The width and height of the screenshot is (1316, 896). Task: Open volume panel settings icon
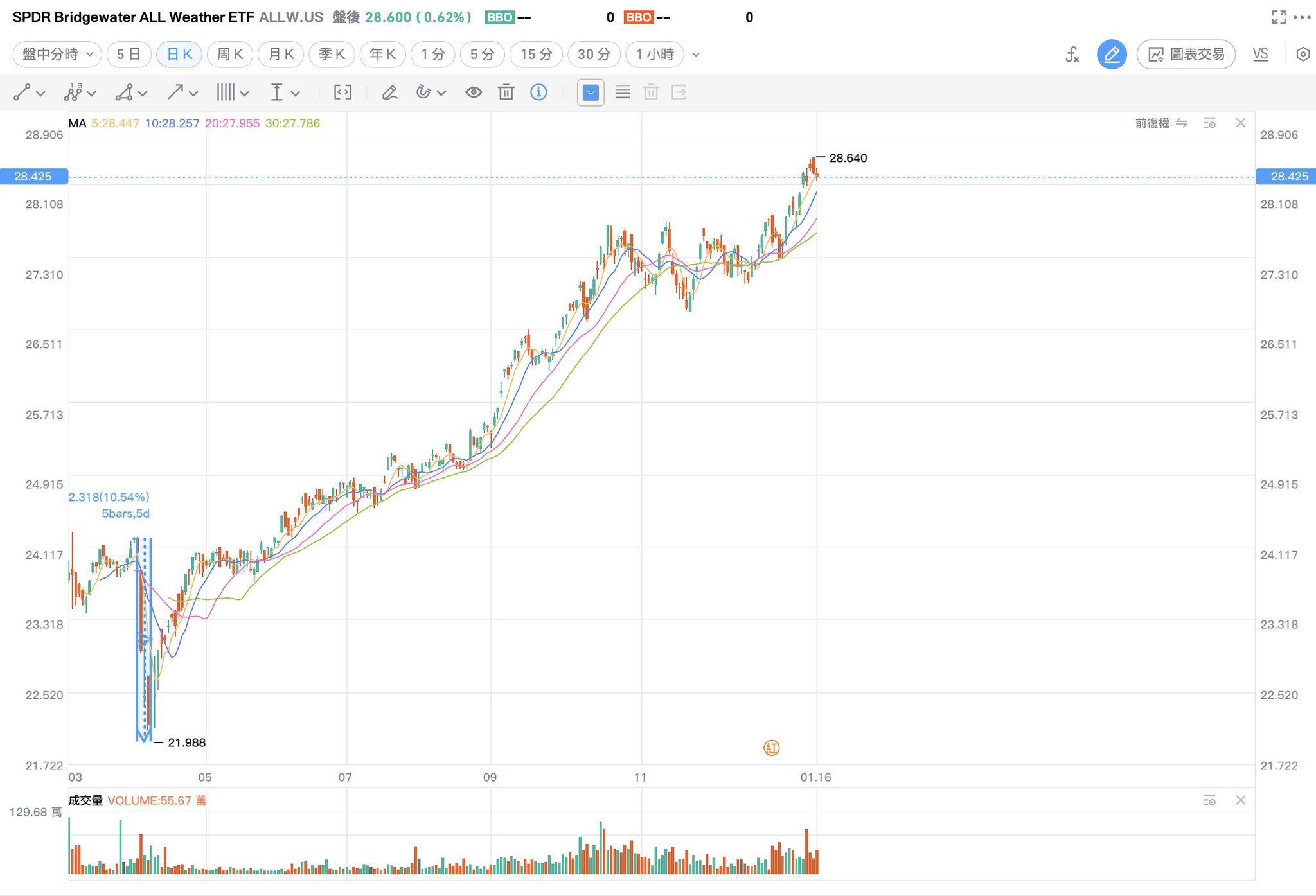tap(1209, 800)
